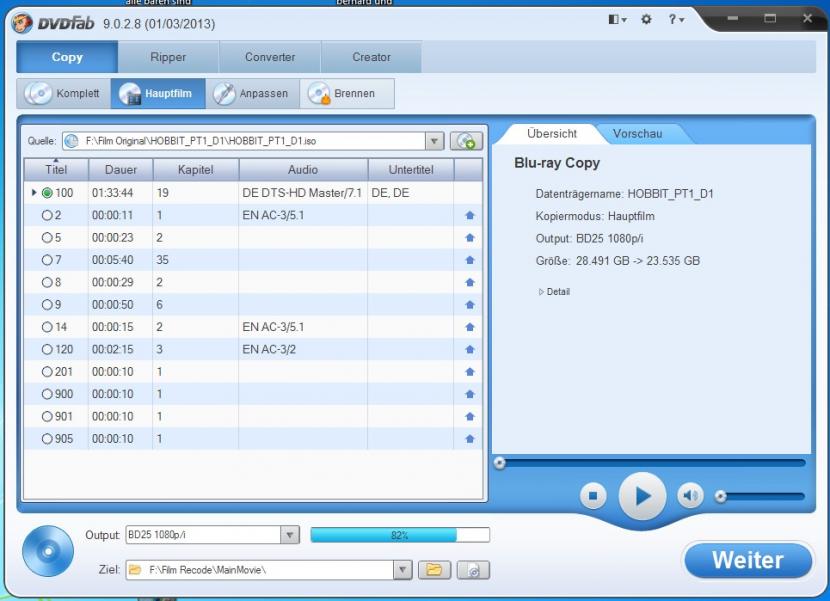Select title 120 radio button
The width and height of the screenshot is (830, 601).
click(x=47, y=349)
